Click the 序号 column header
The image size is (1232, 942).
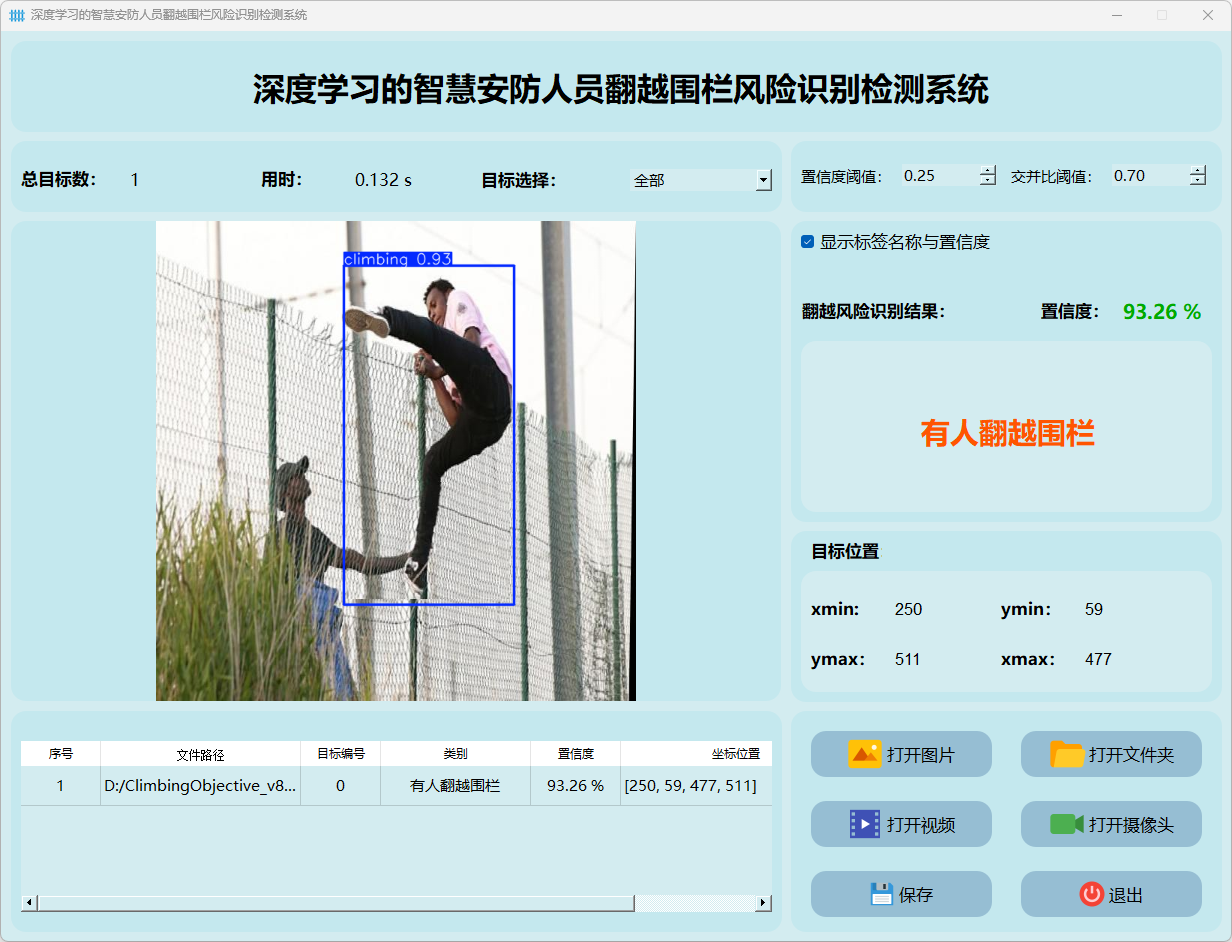click(61, 754)
